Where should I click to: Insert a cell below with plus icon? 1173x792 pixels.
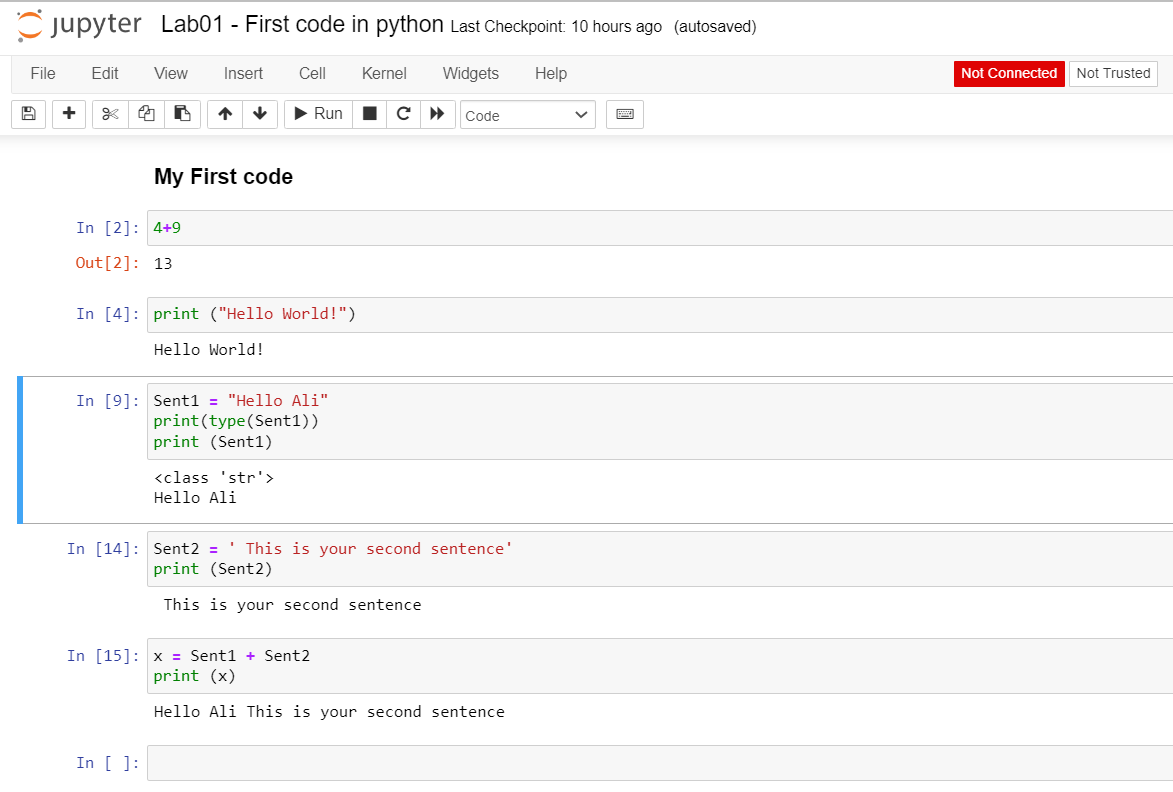69,114
